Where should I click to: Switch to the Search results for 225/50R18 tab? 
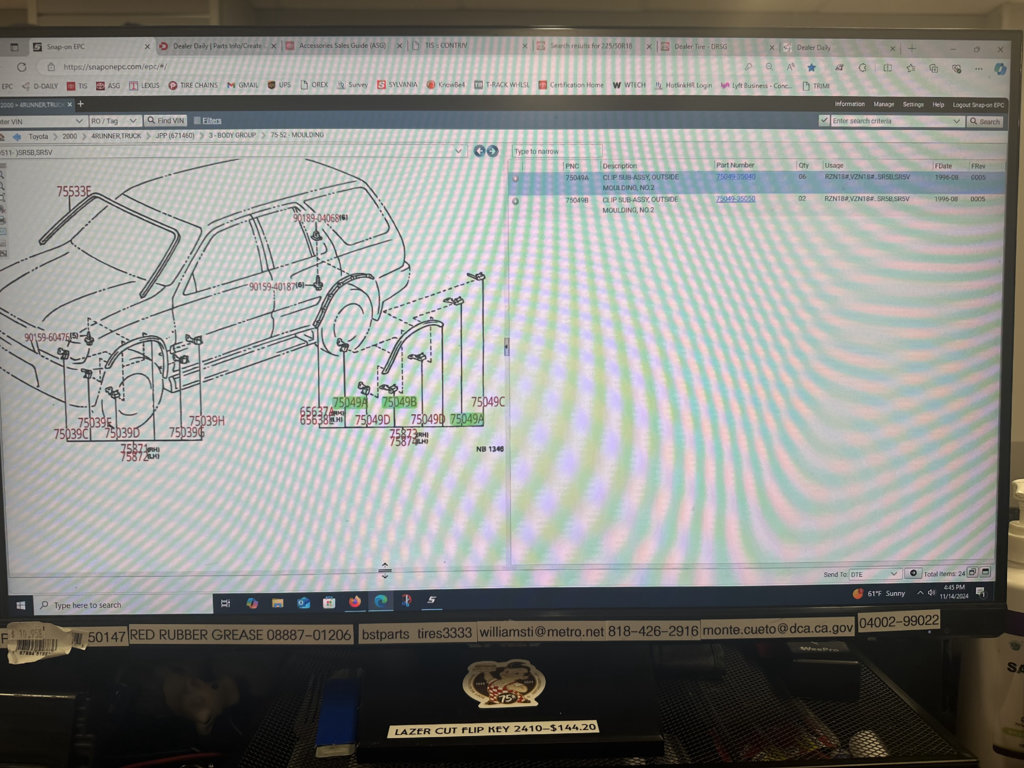click(x=591, y=46)
